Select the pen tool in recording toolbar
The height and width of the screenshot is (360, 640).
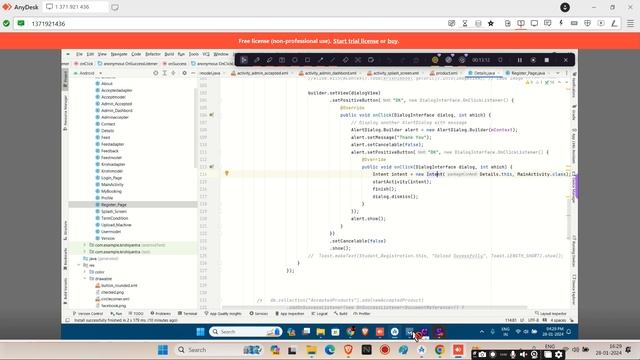(257, 60)
